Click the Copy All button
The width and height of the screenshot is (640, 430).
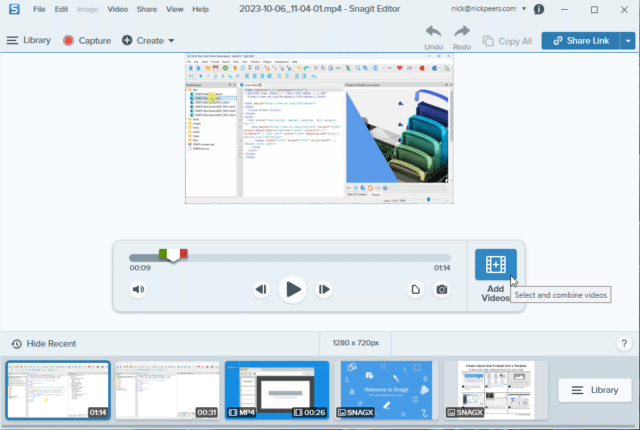click(x=507, y=41)
